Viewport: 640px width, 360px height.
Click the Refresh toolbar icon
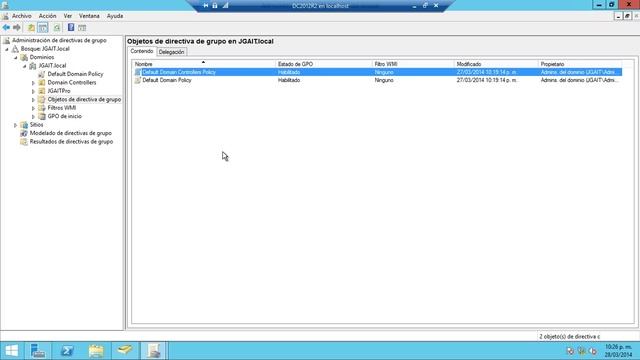(x=57, y=28)
